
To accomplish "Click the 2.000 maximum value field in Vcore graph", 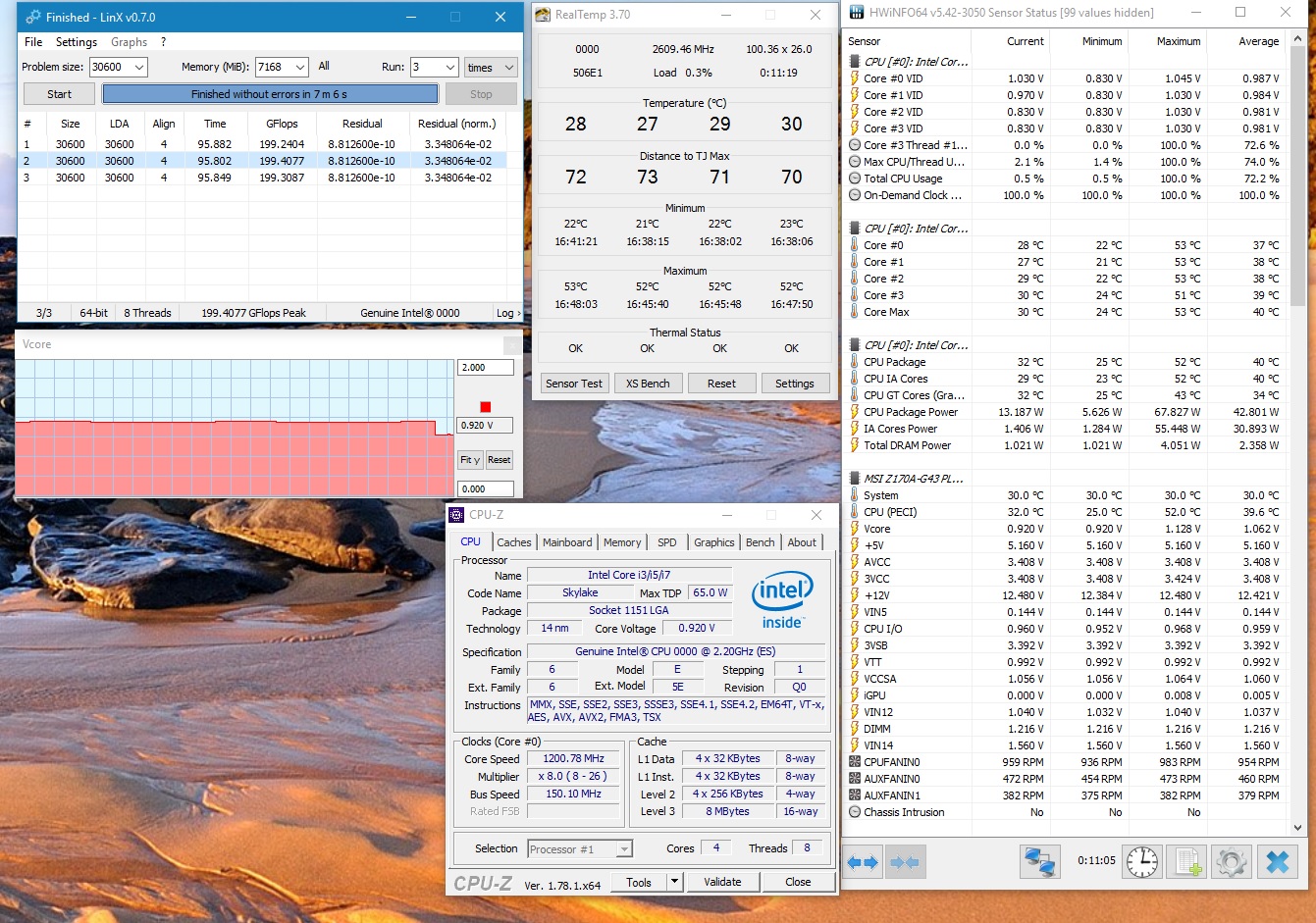I will click(x=486, y=368).
